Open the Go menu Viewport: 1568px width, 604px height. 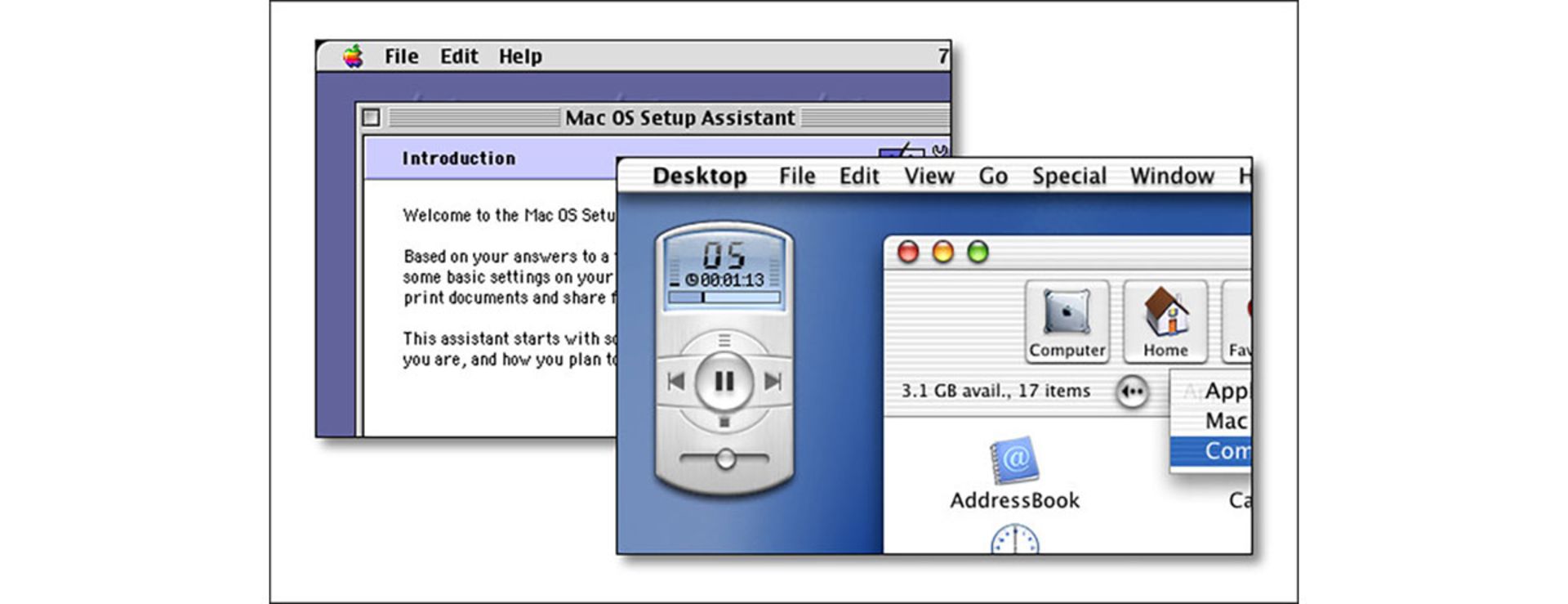(993, 177)
